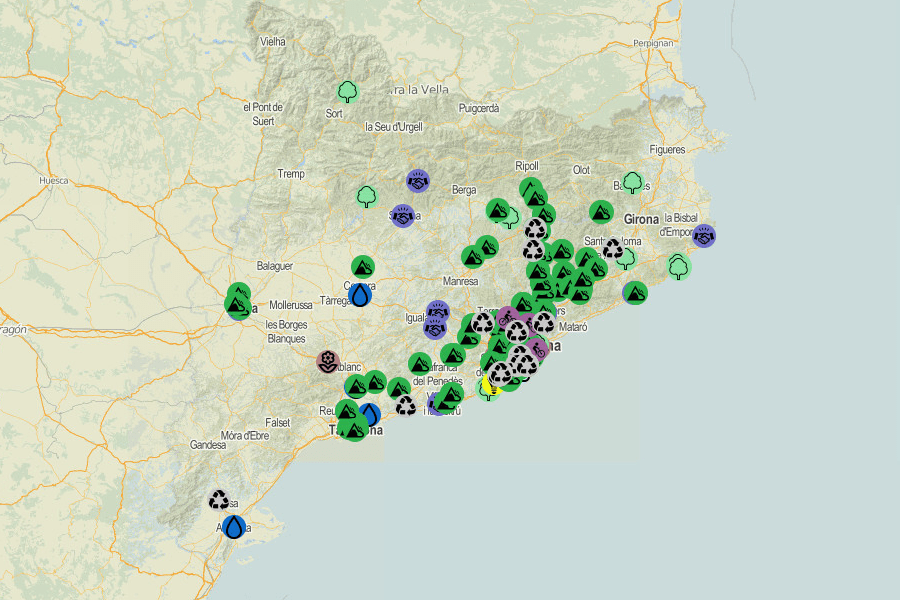The height and width of the screenshot is (600, 900).
Task: Click the Girona city label
Action: point(641,219)
